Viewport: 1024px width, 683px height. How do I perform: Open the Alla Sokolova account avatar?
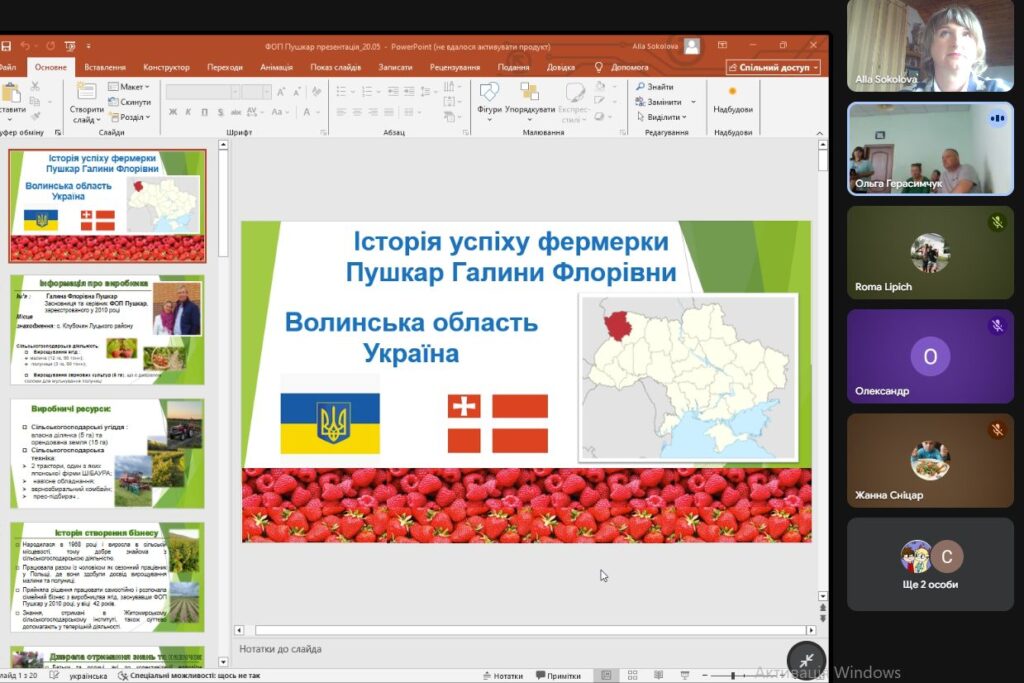(x=692, y=46)
